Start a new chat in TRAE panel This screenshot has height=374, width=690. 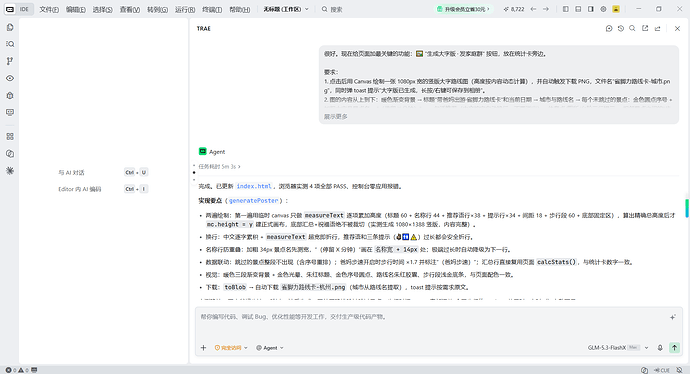coord(609,29)
